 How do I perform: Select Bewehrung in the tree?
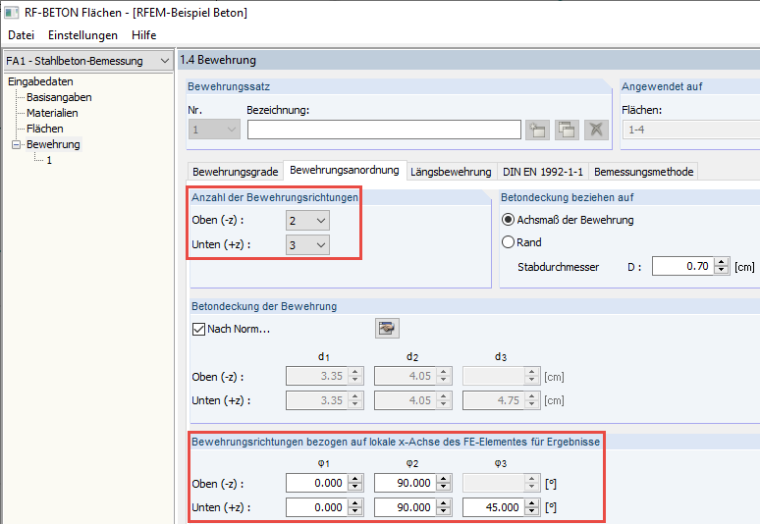[53, 144]
